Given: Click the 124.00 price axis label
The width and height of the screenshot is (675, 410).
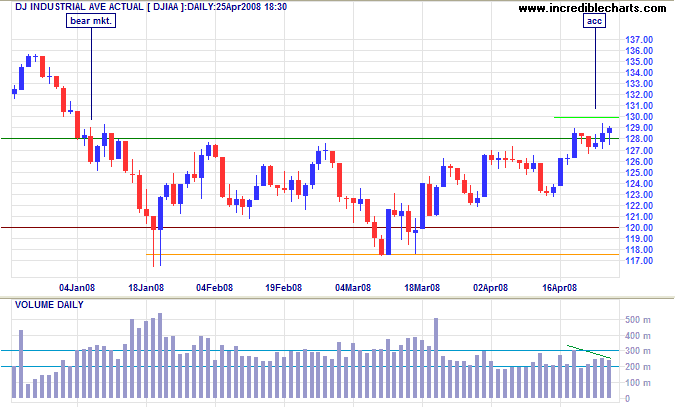Looking at the screenshot, I should coord(639,183).
